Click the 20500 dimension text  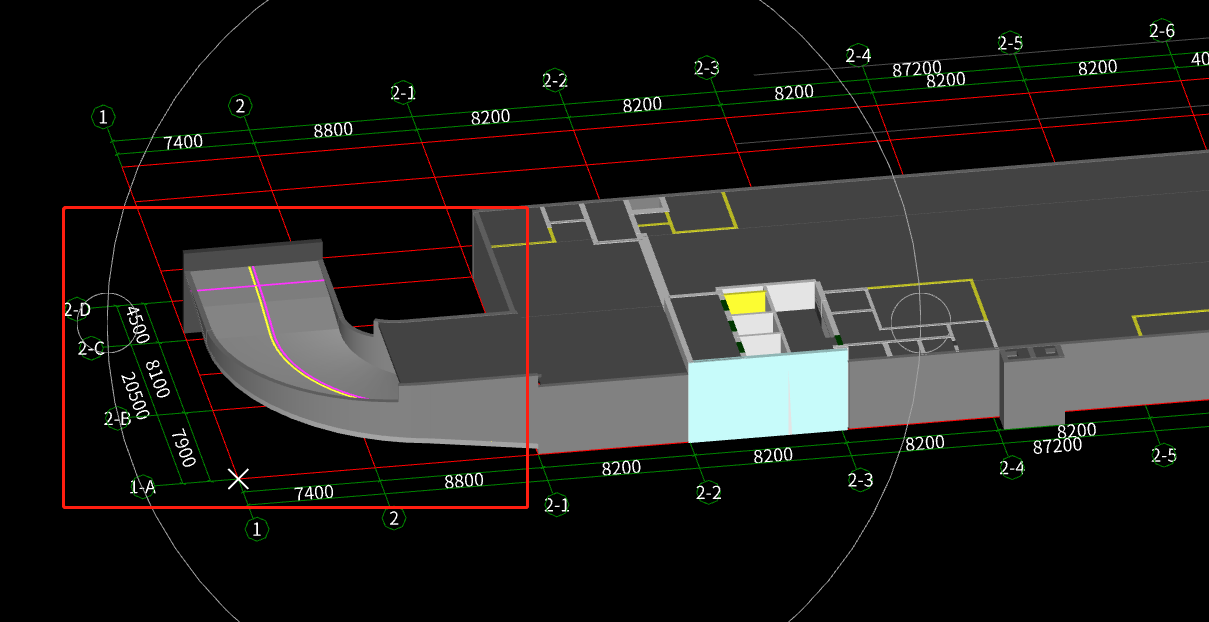[x=134, y=396]
